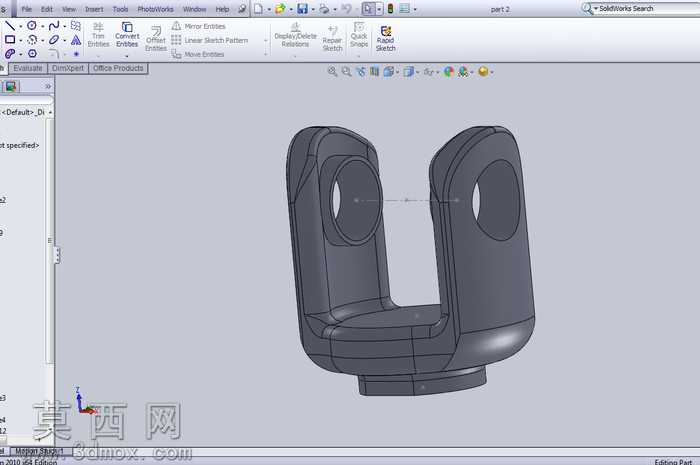Click Move Entities
This screenshot has width=700, height=465.
click(x=198, y=54)
